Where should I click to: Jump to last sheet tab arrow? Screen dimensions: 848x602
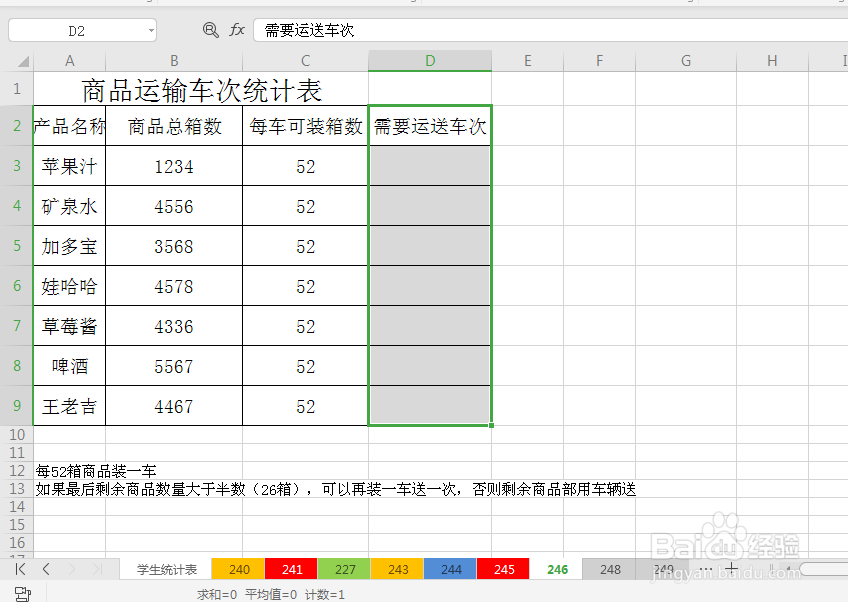[97, 568]
